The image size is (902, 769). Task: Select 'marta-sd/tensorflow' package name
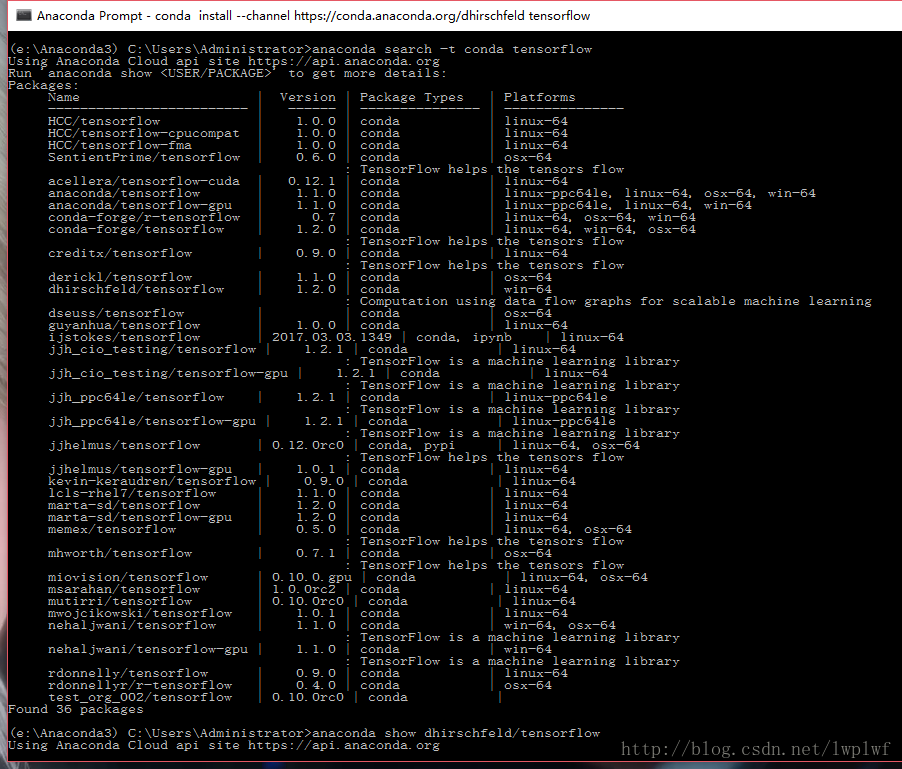point(124,506)
